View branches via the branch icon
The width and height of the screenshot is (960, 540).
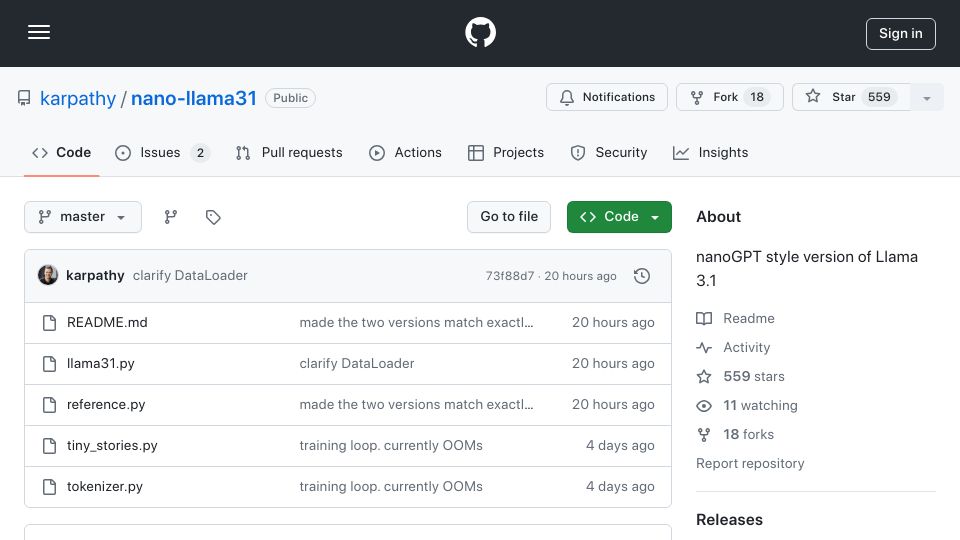(x=171, y=217)
